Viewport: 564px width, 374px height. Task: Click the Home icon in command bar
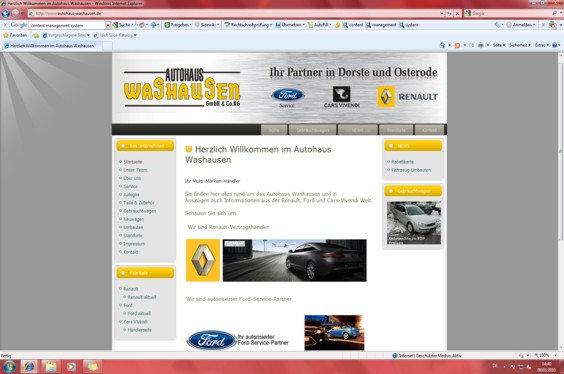(x=442, y=45)
